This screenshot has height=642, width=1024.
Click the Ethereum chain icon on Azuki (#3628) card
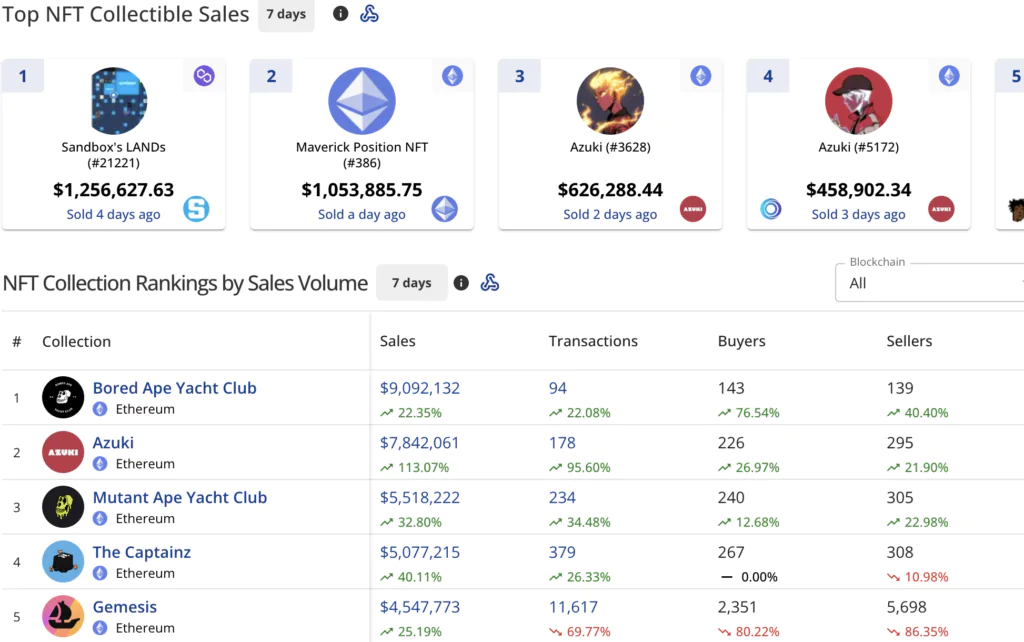point(701,76)
